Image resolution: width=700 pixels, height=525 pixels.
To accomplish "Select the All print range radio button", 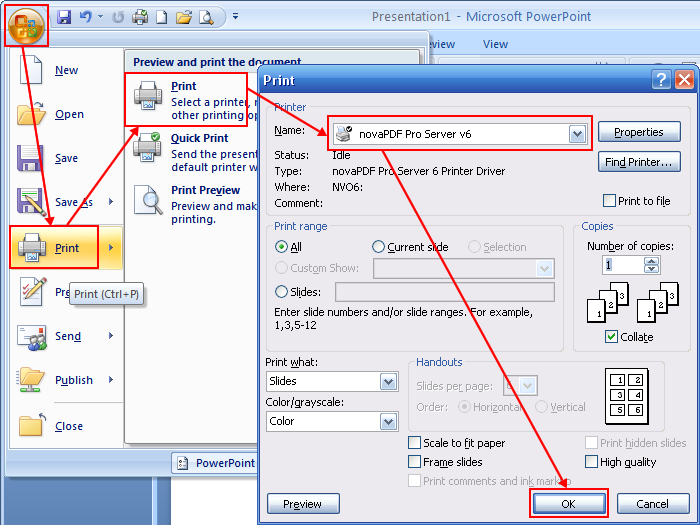I will (x=281, y=246).
